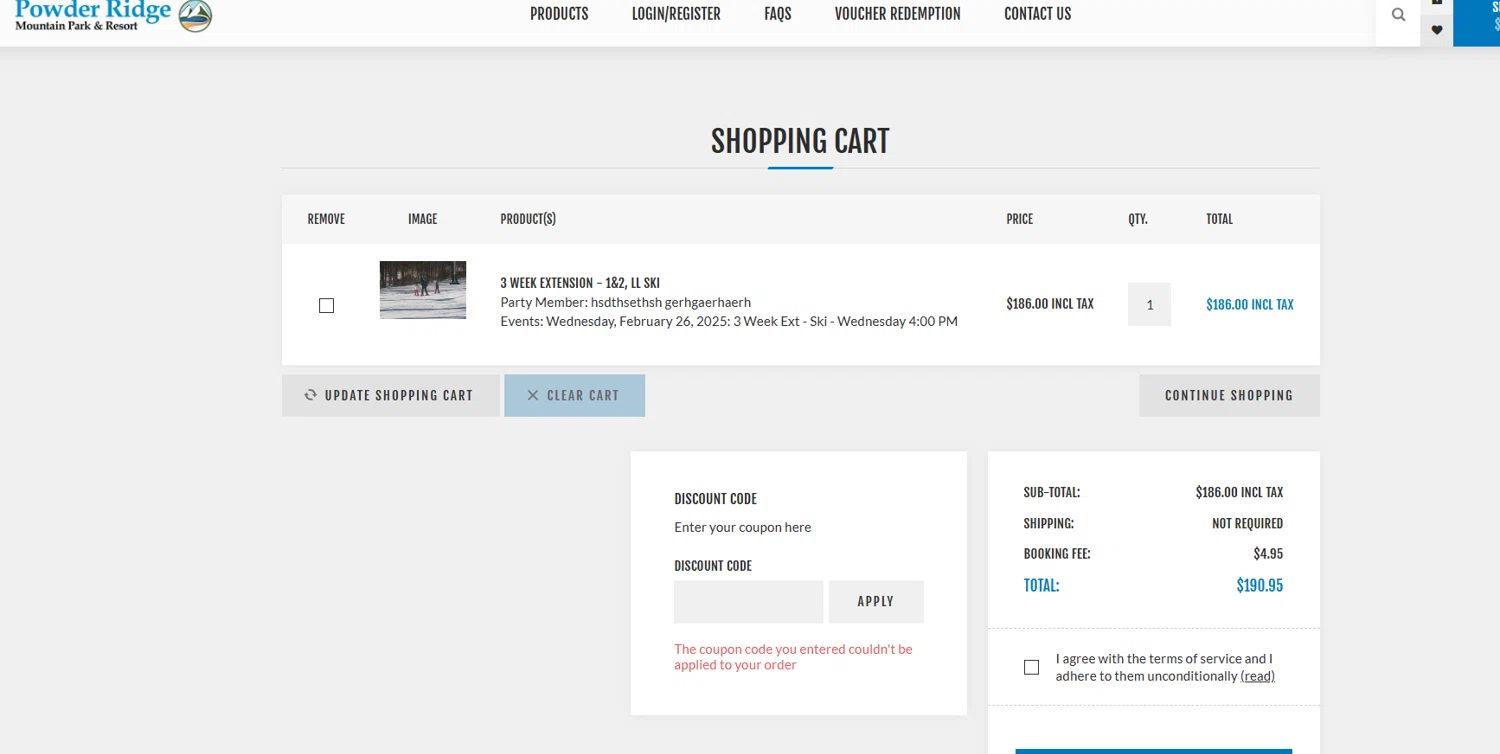Go to Login/Register page
The height and width of the screenshot is (754, 1500).
point(676,14)
